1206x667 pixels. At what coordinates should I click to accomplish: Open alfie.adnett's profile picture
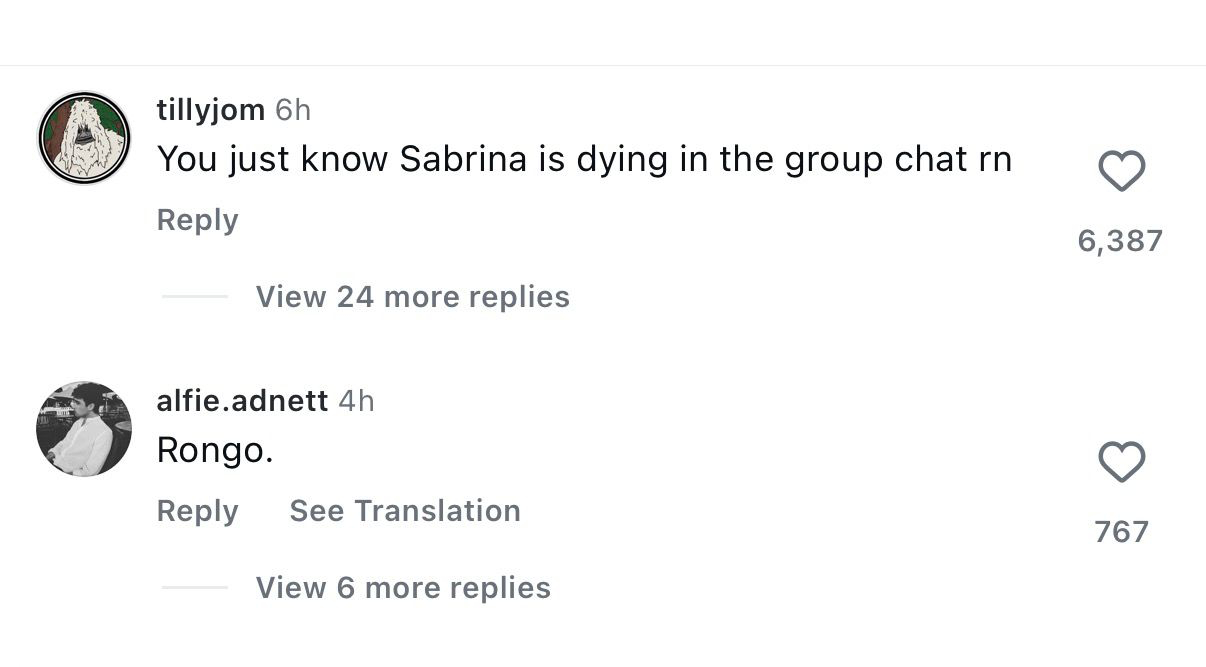click(84, 429)
